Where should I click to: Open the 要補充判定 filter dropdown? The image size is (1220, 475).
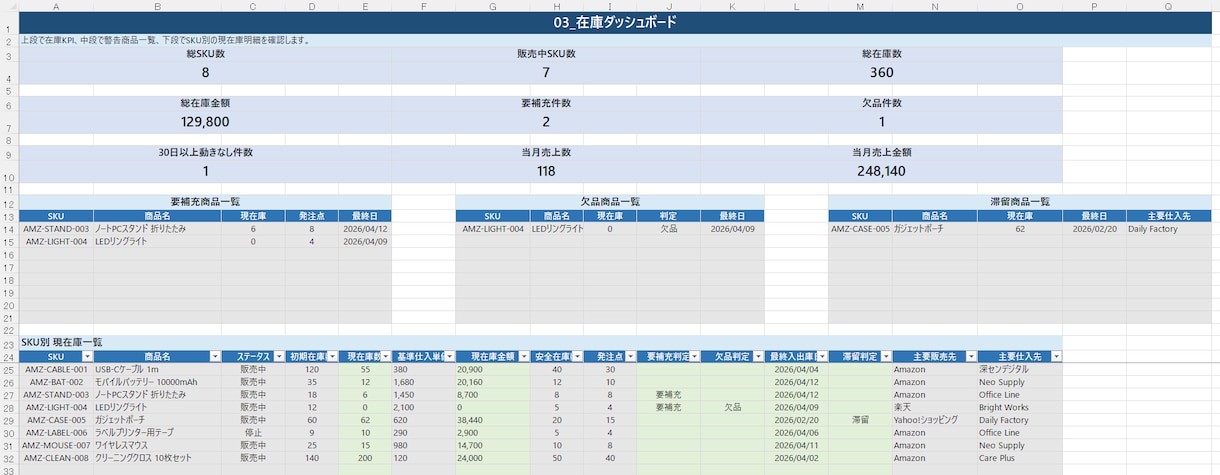pos(694,357)
